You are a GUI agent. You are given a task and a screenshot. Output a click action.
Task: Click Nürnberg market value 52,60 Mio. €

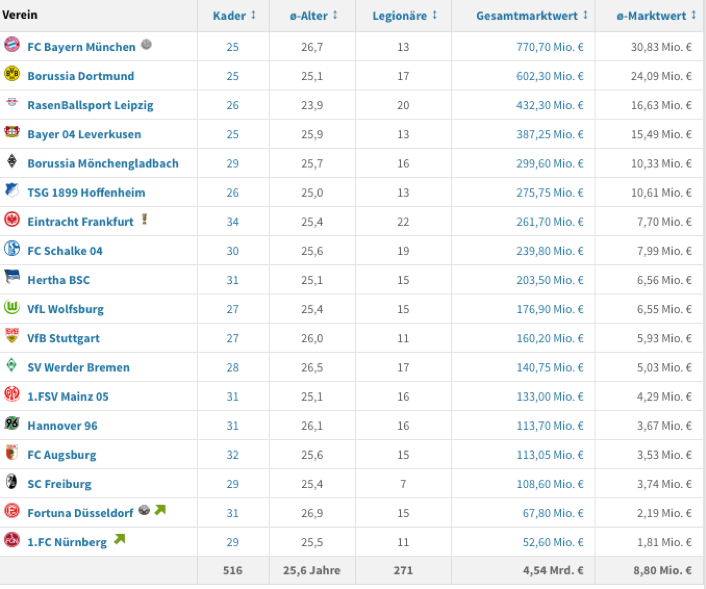click(x=553, y=542)
